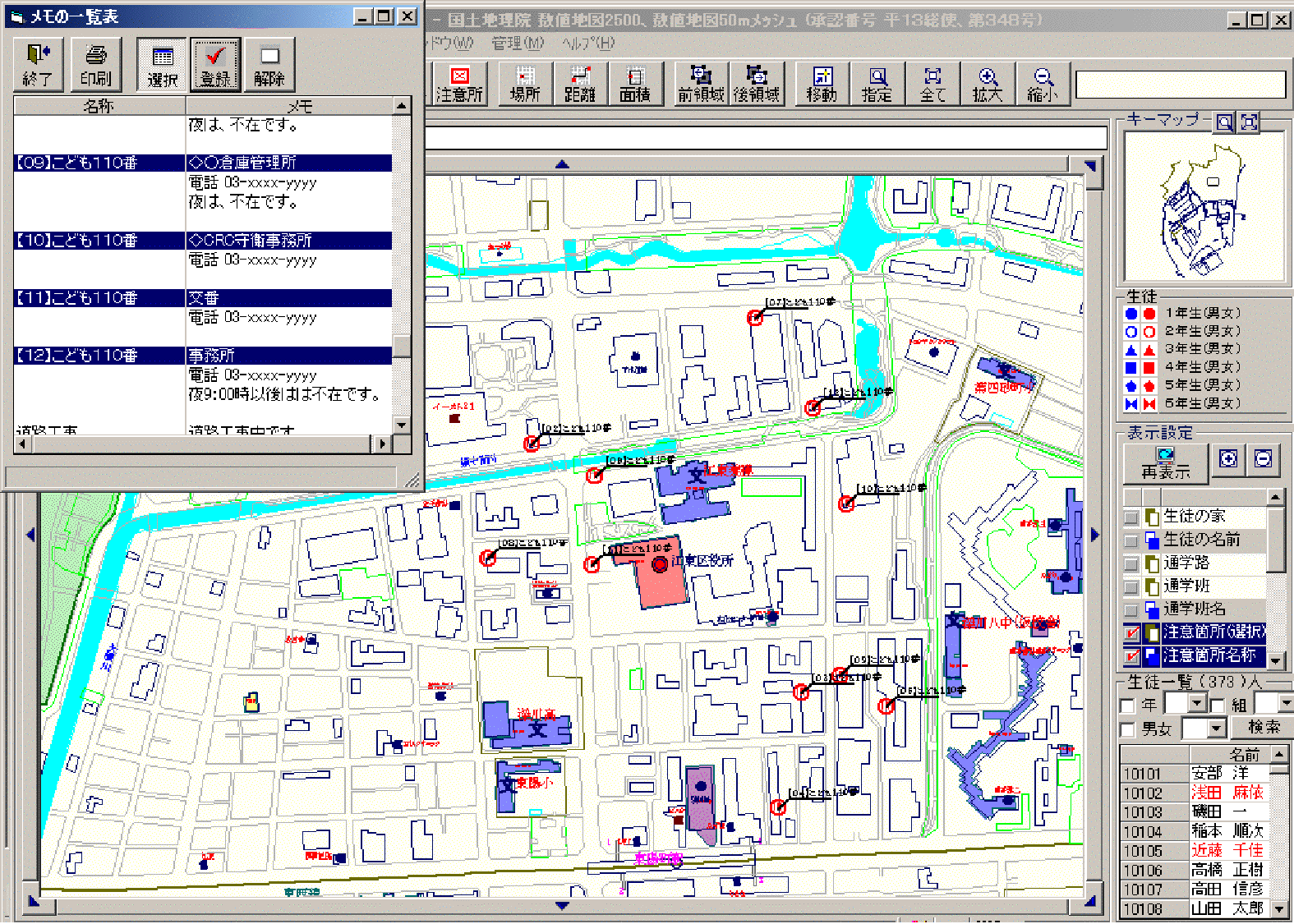Click the 選択 (select) icon in memo list
Screen dimensions: 1294x924
pos(162,64)
